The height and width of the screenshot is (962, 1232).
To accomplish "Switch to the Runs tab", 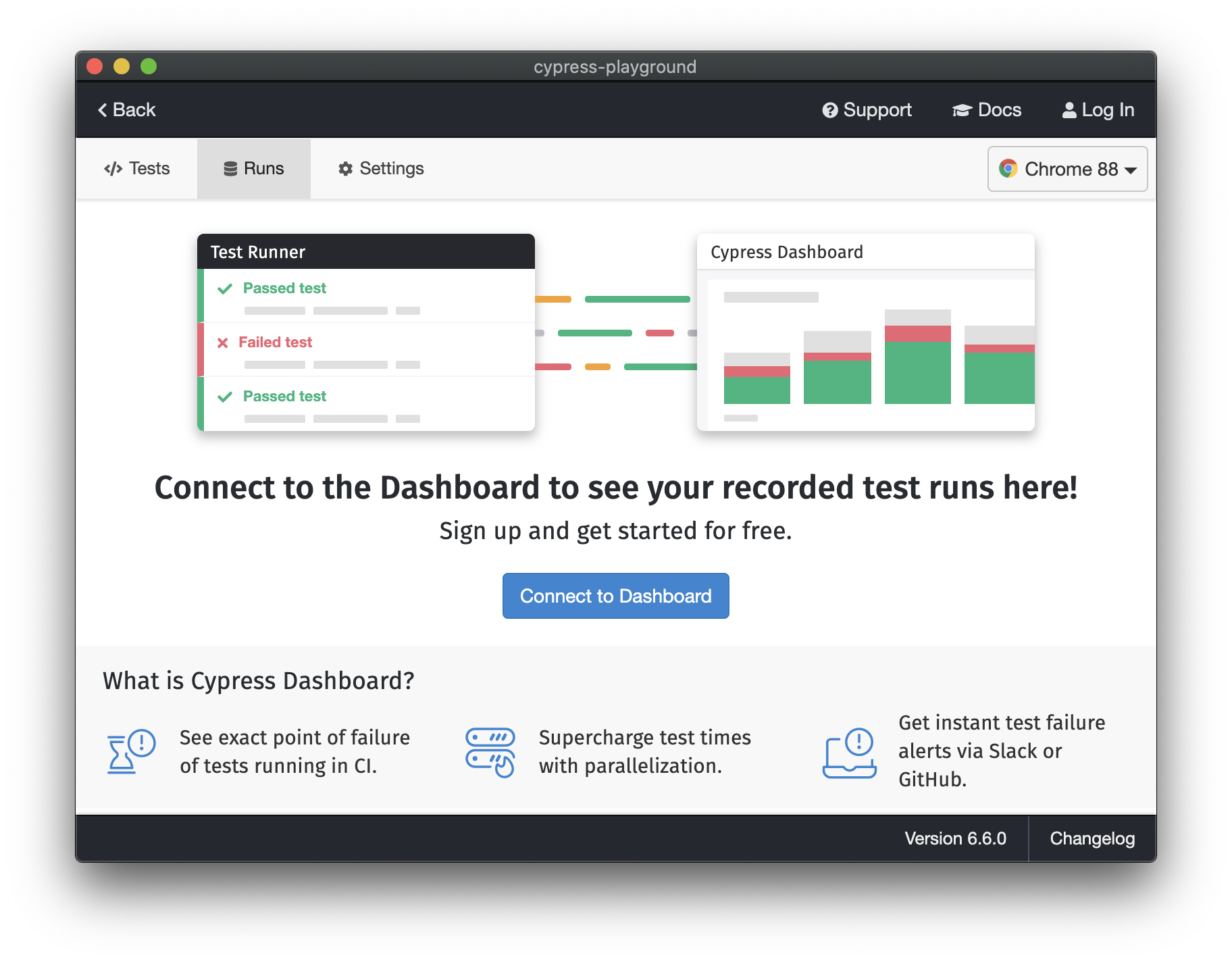I will (254, 168).
